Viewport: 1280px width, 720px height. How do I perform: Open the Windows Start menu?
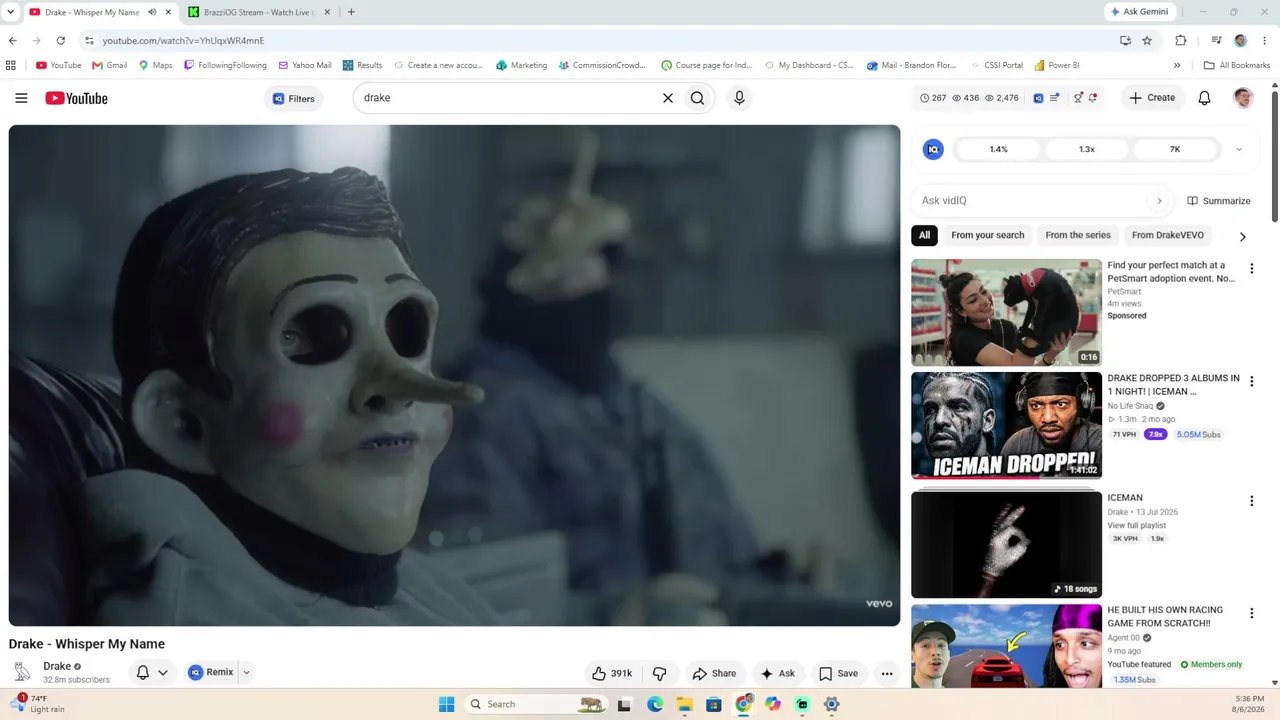coord(446,704)
